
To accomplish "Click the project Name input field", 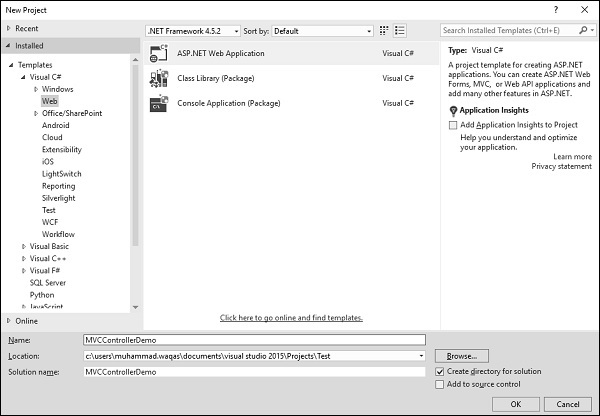I will click(254, 340).
